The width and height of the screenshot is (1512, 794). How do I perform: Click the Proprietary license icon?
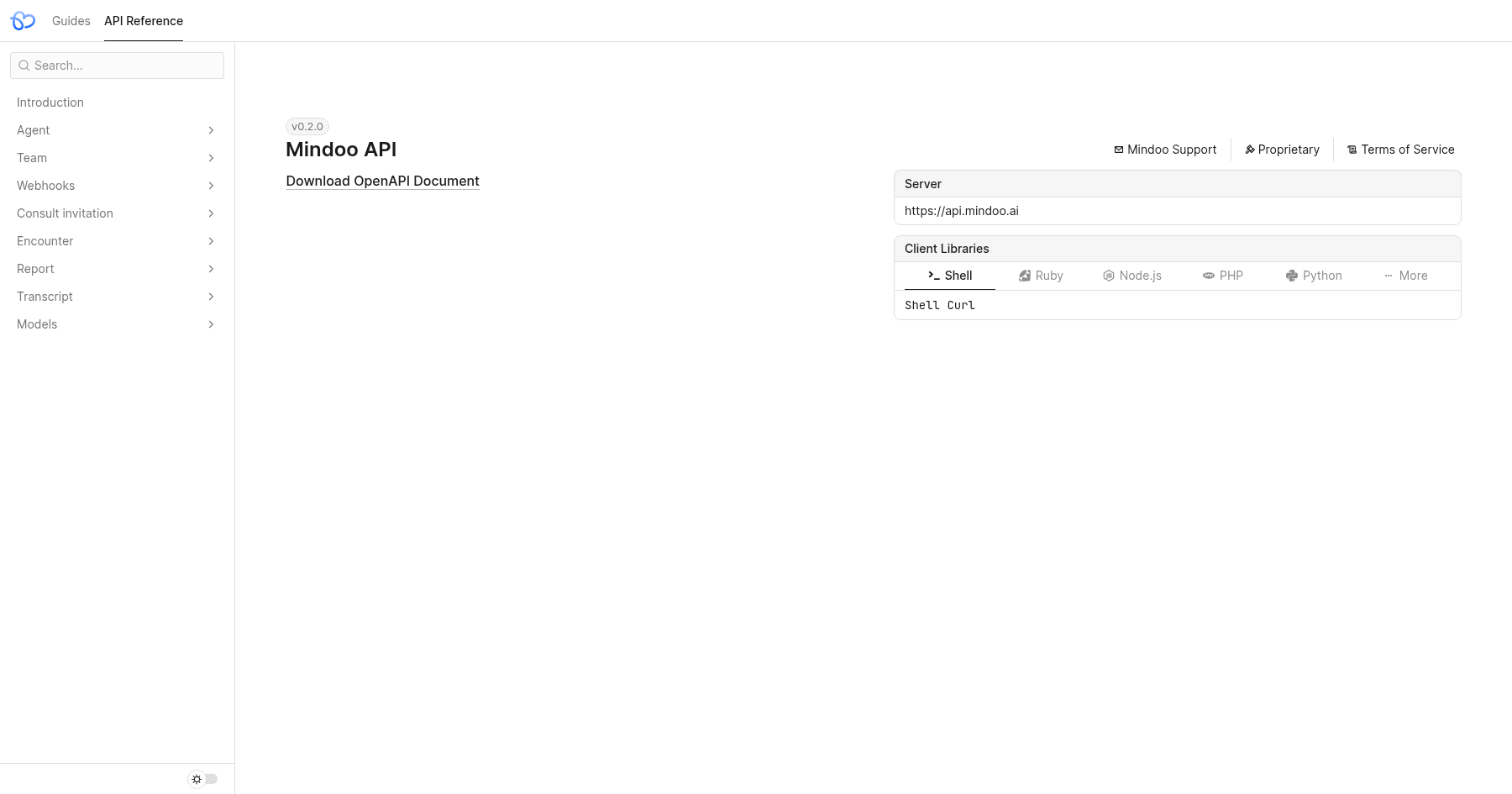tap(1250, 150)
